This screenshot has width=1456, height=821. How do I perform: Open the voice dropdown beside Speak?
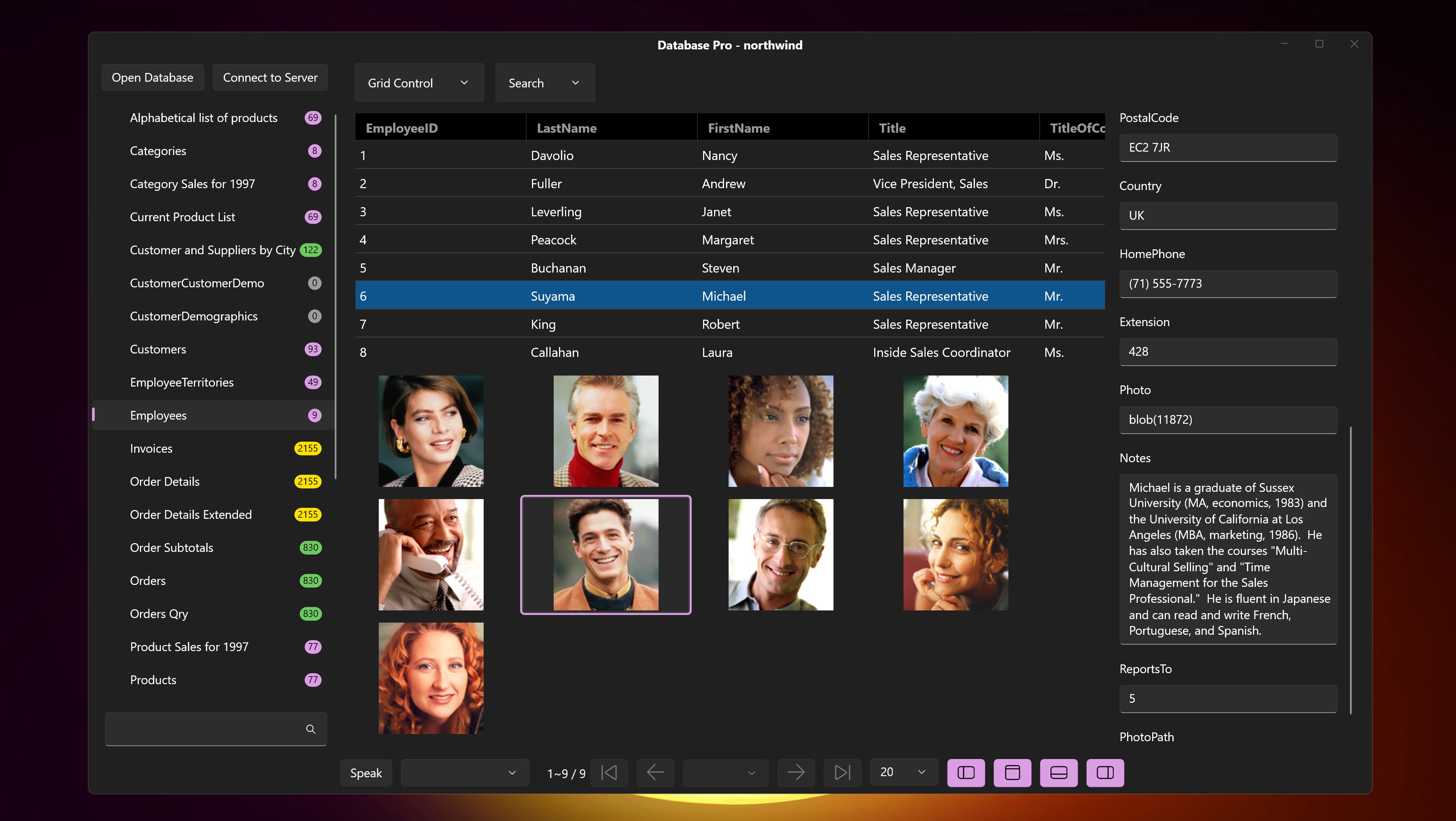[x=465, y=772]
